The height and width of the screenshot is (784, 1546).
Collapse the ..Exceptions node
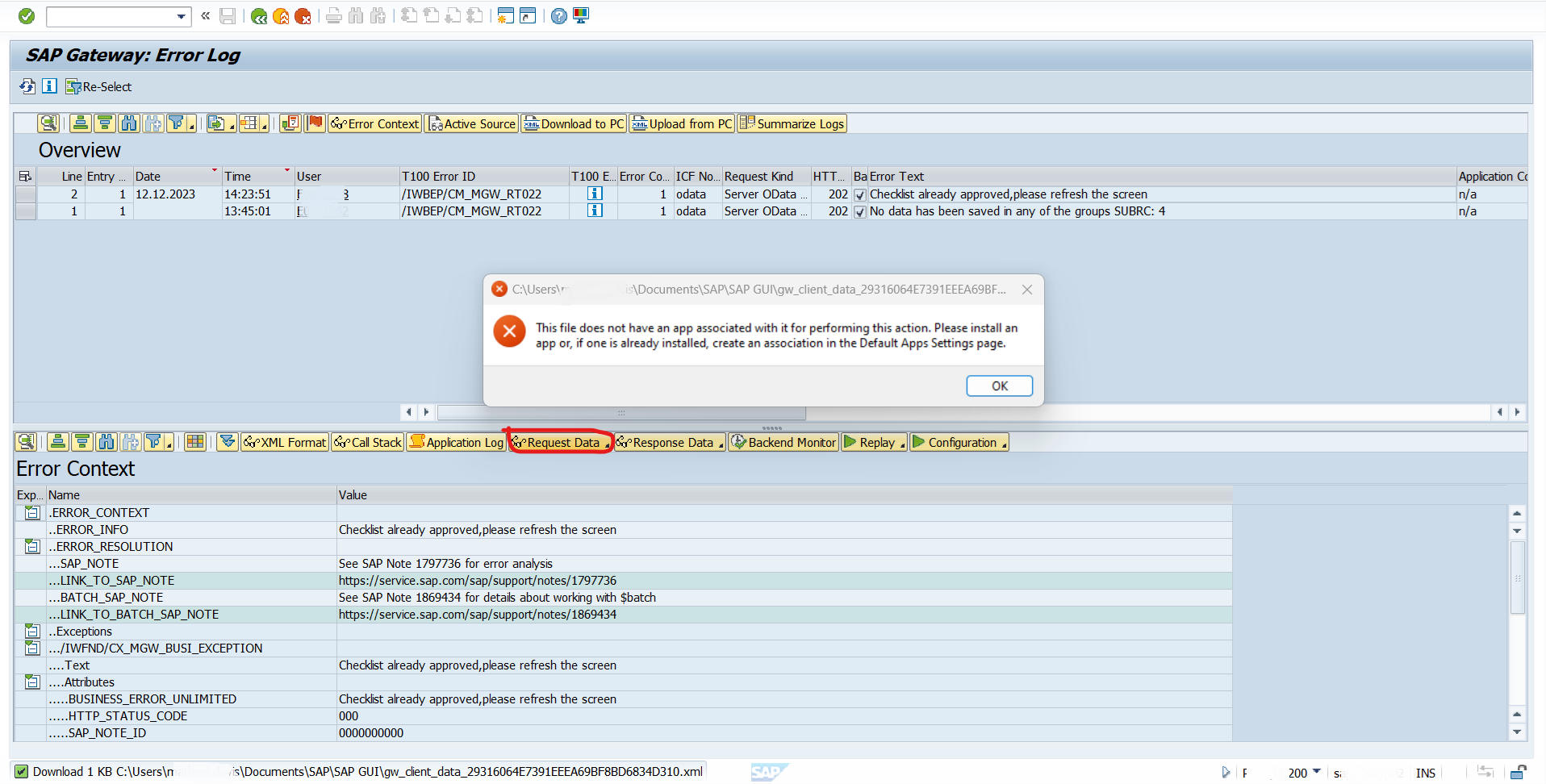point(31,632)
